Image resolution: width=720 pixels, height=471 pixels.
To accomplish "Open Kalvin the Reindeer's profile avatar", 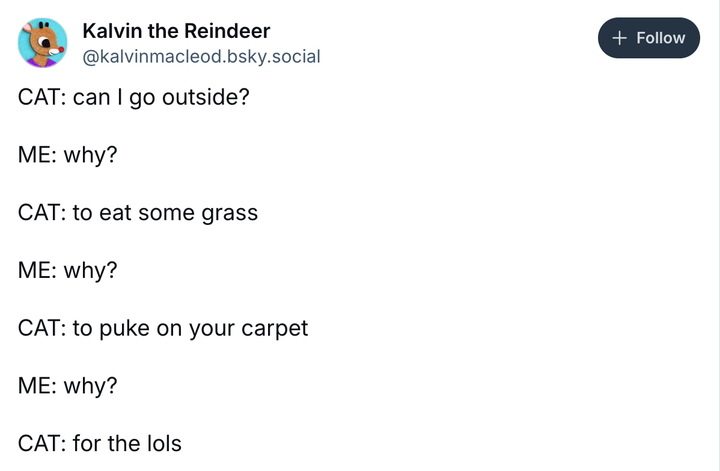I will click(42, 43).
